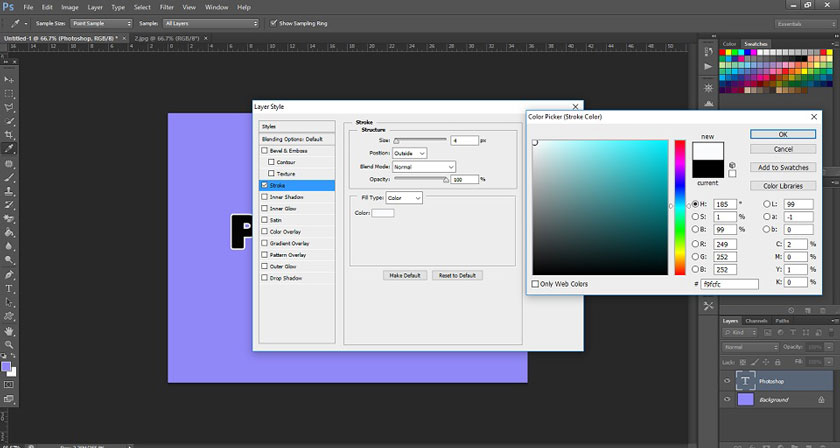Screen dimensions: 840x448
Task: Check Only Web Colors option
Action: (535, 284)
